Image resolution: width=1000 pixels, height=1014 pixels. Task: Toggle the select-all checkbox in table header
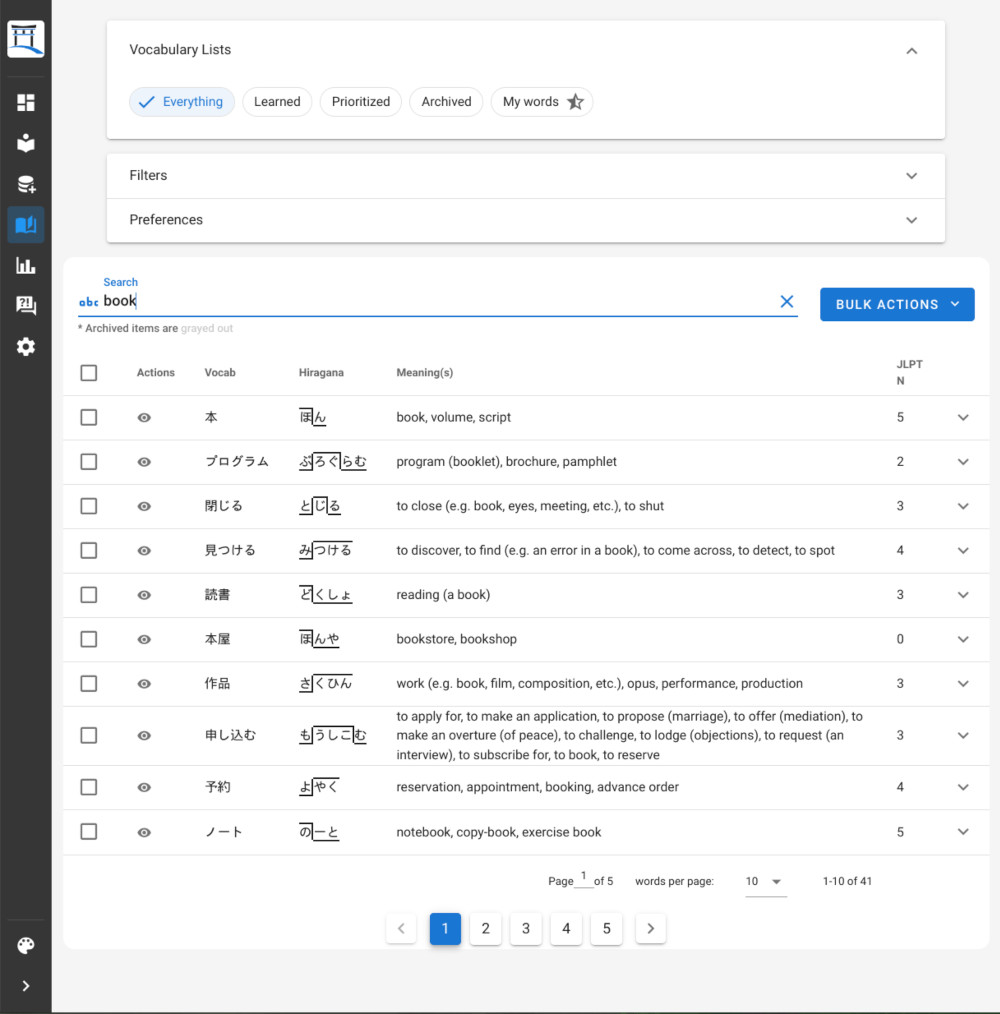[x=89, y=372]
